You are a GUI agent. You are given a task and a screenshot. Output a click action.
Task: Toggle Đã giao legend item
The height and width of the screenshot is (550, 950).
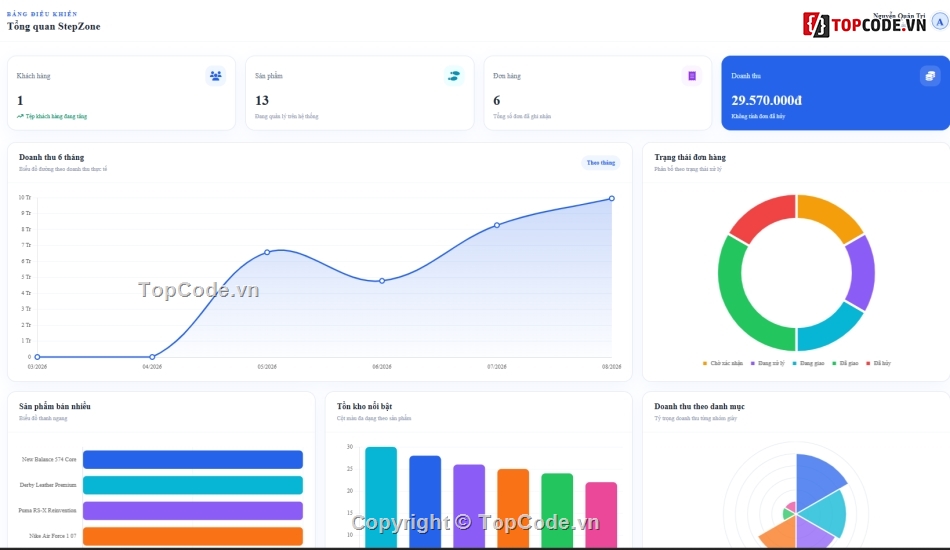(845, 363)
